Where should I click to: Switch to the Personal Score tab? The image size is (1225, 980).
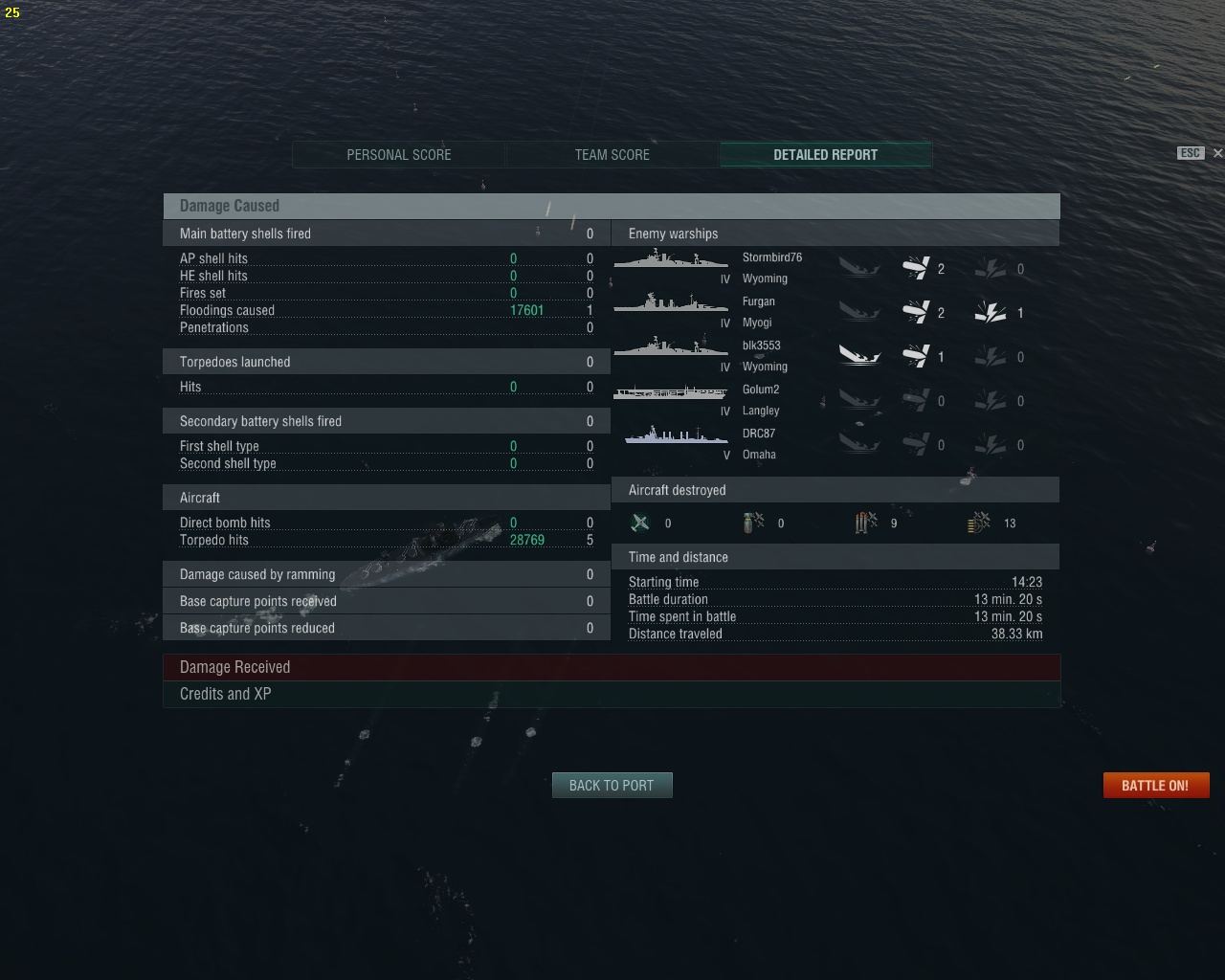[x=399, y=154]
